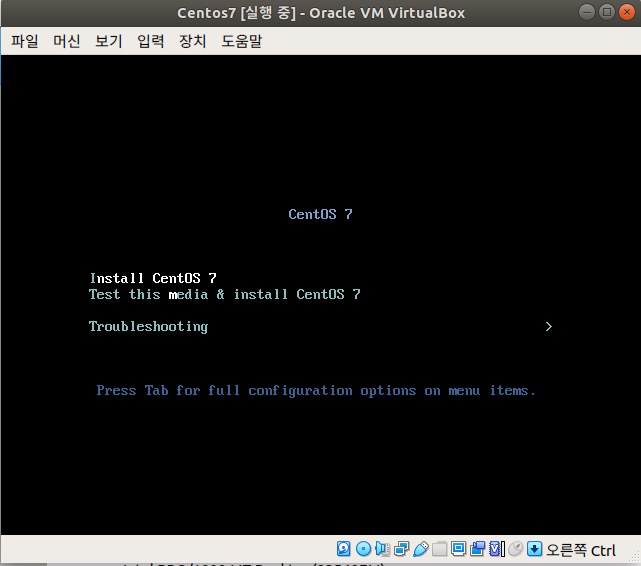Select Test this media & install CentOS 7
Viewport: 641px width, 566px height.
tap(225, 294)
